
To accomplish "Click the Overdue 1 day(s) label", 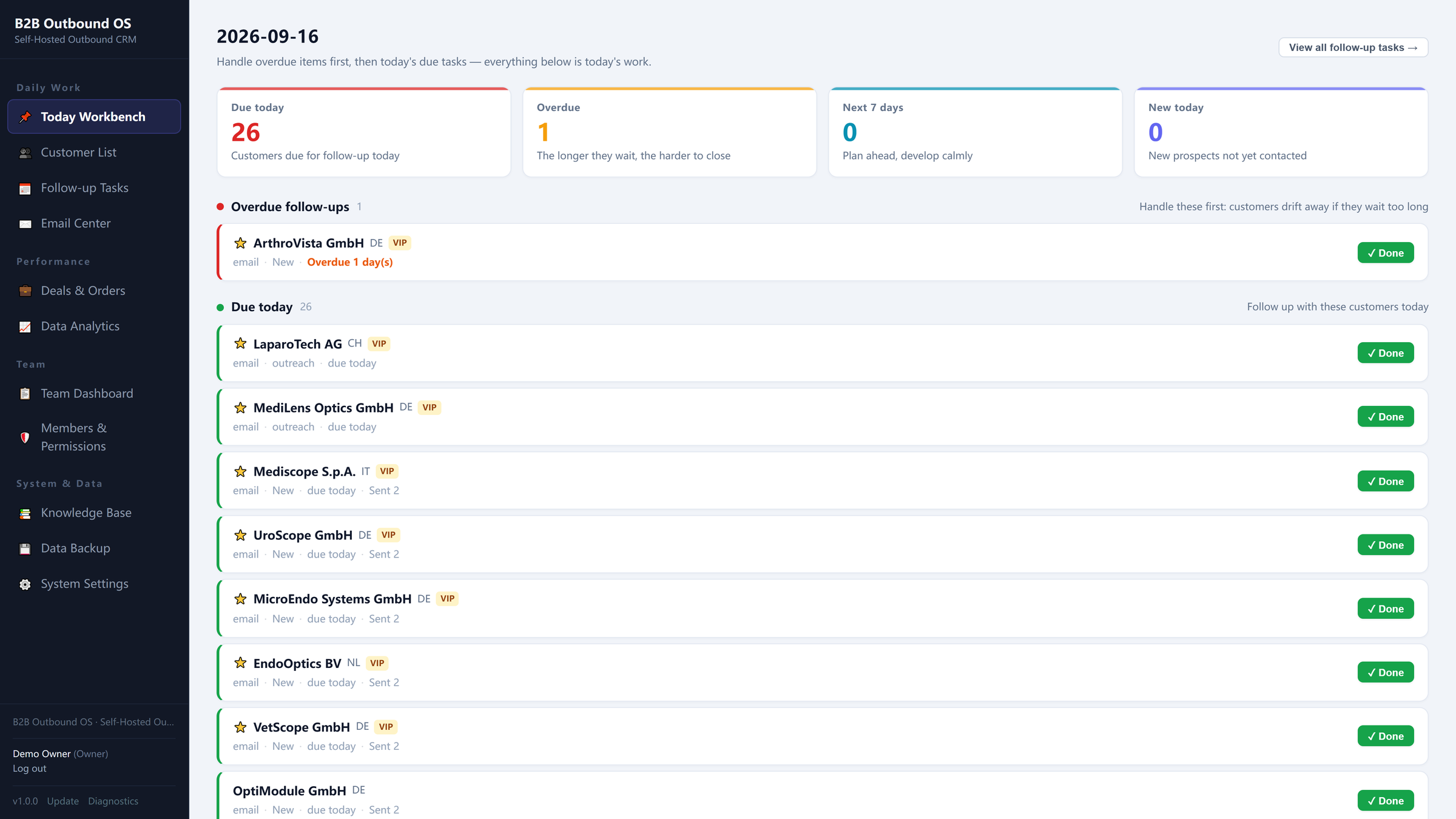I will point(349,262).
